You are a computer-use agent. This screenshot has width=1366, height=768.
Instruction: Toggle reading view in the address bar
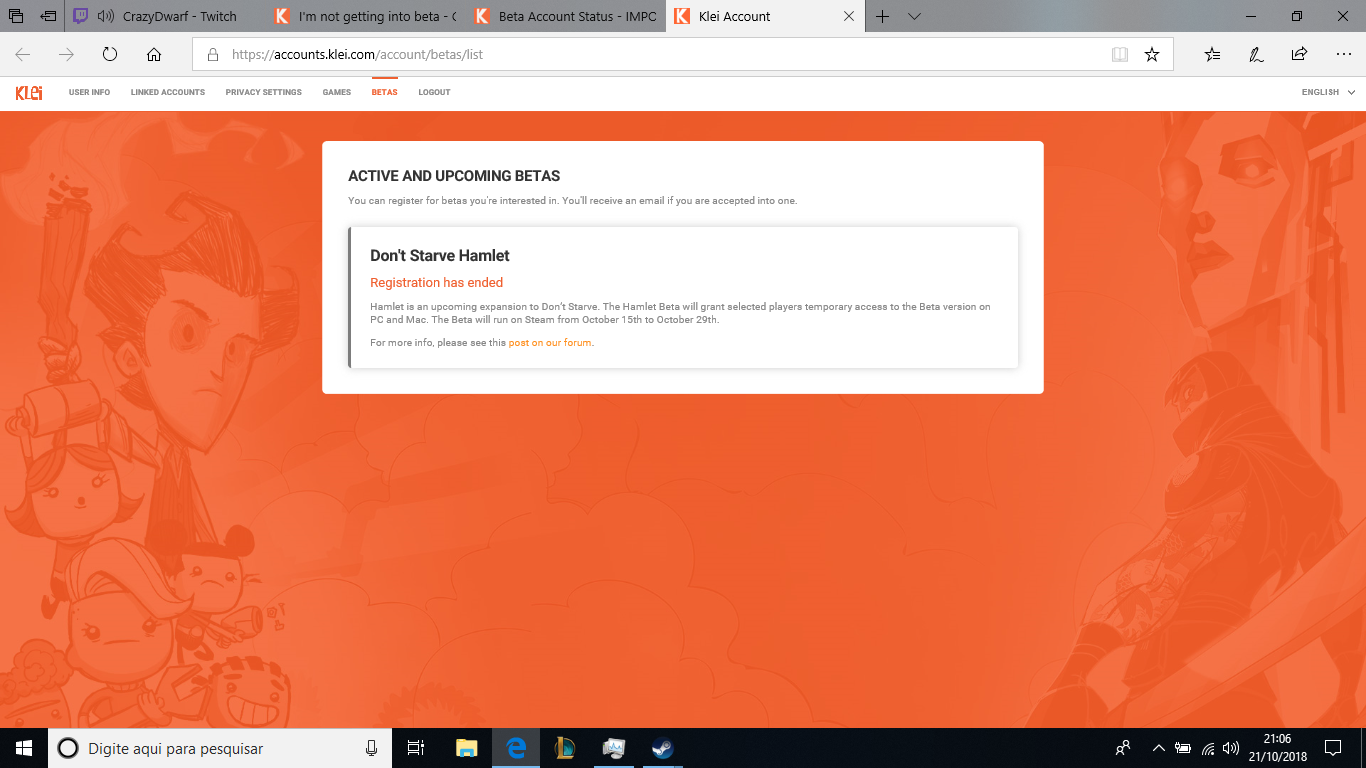(x=1120, y=55)
